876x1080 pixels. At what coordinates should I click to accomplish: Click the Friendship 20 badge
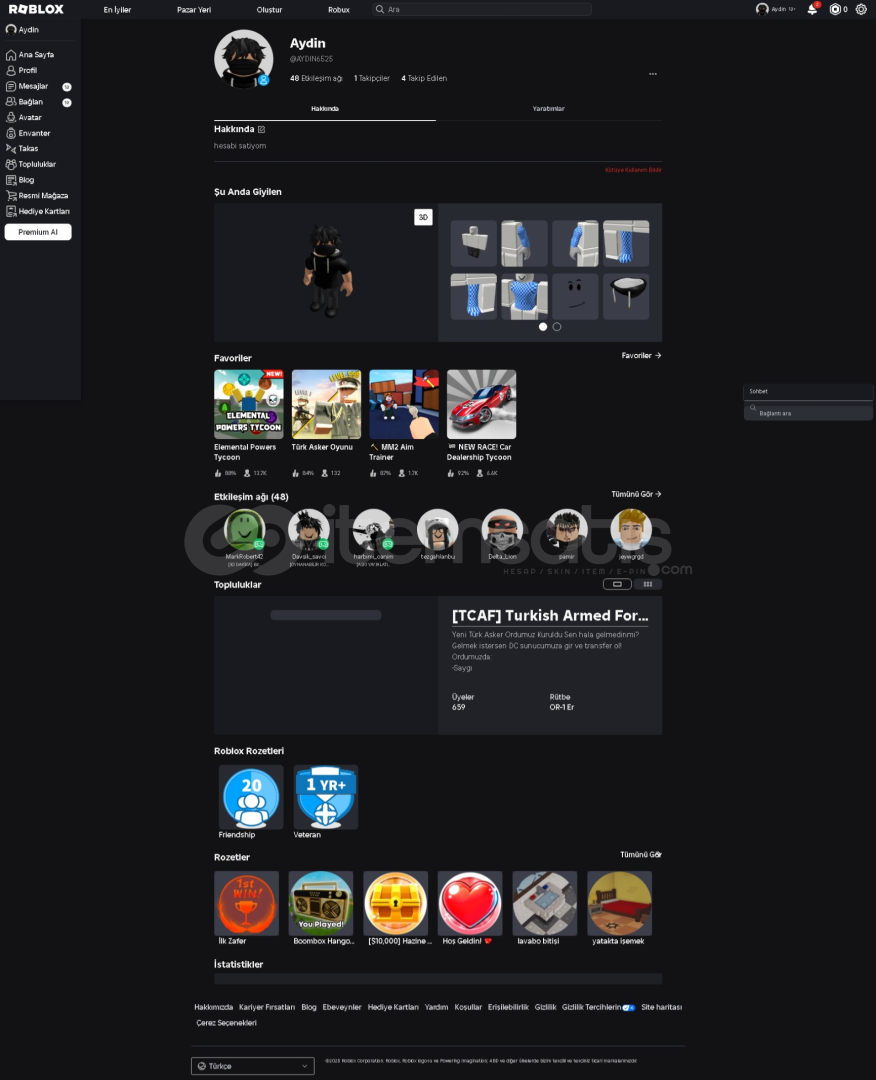point(251,797)
